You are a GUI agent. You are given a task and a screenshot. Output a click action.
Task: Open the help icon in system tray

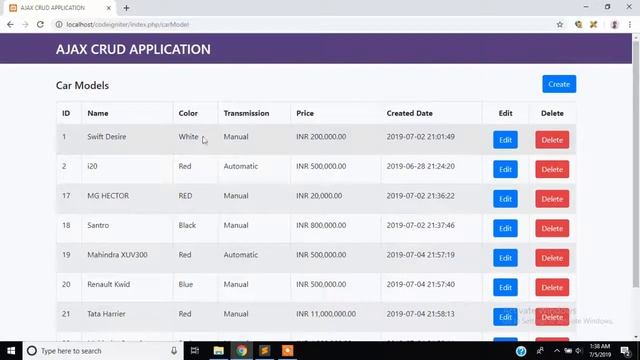coord(521,351)
